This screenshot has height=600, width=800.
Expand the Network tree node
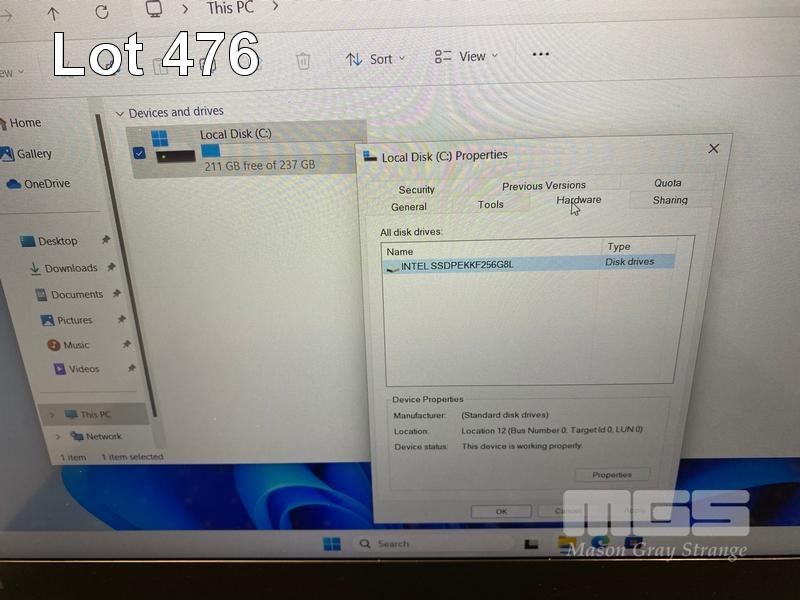[59, 436]
